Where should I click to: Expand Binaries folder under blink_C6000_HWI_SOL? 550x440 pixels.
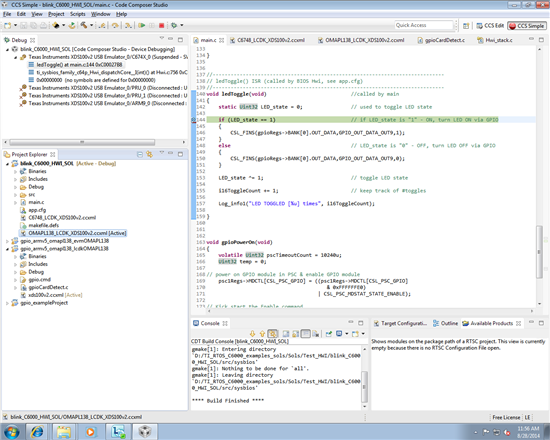coord(15,171)
